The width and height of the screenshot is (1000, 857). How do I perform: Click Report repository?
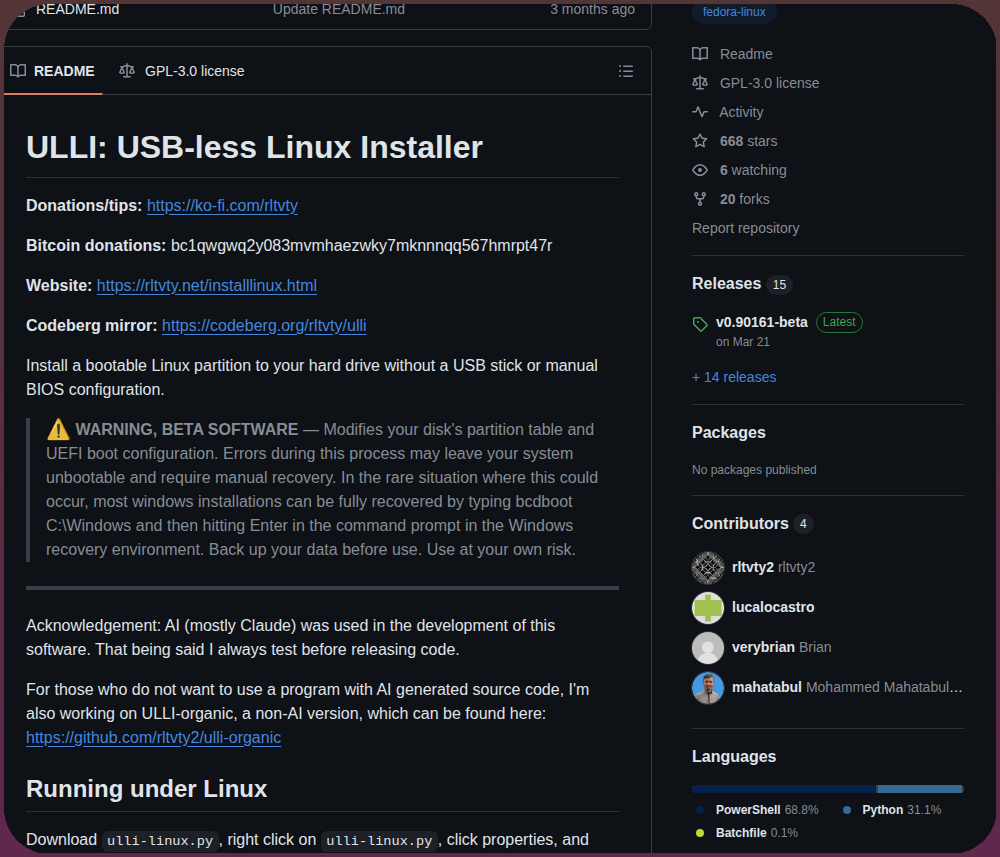tap(745, 228)
